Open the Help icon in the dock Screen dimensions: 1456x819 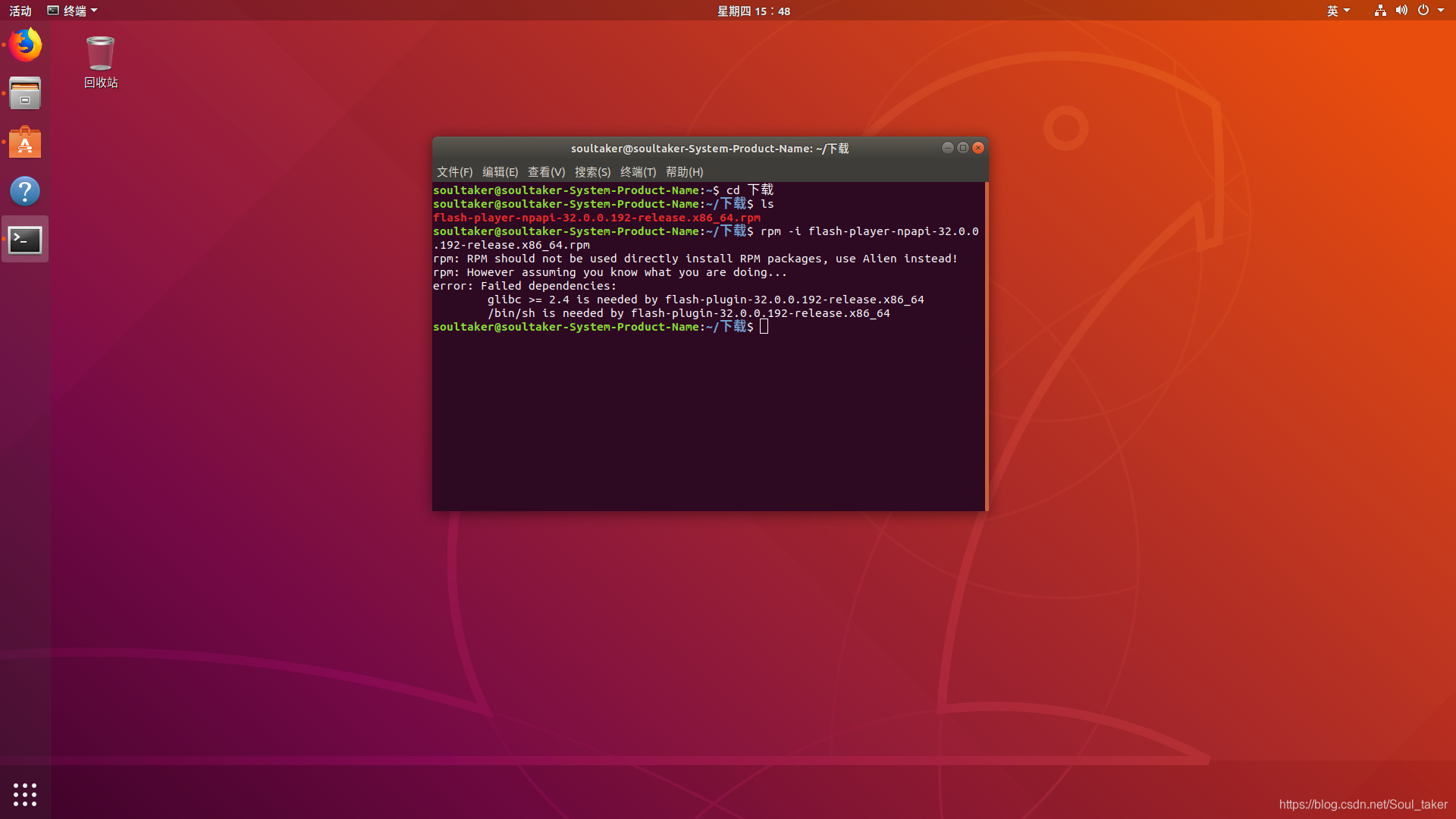(25, 191)
